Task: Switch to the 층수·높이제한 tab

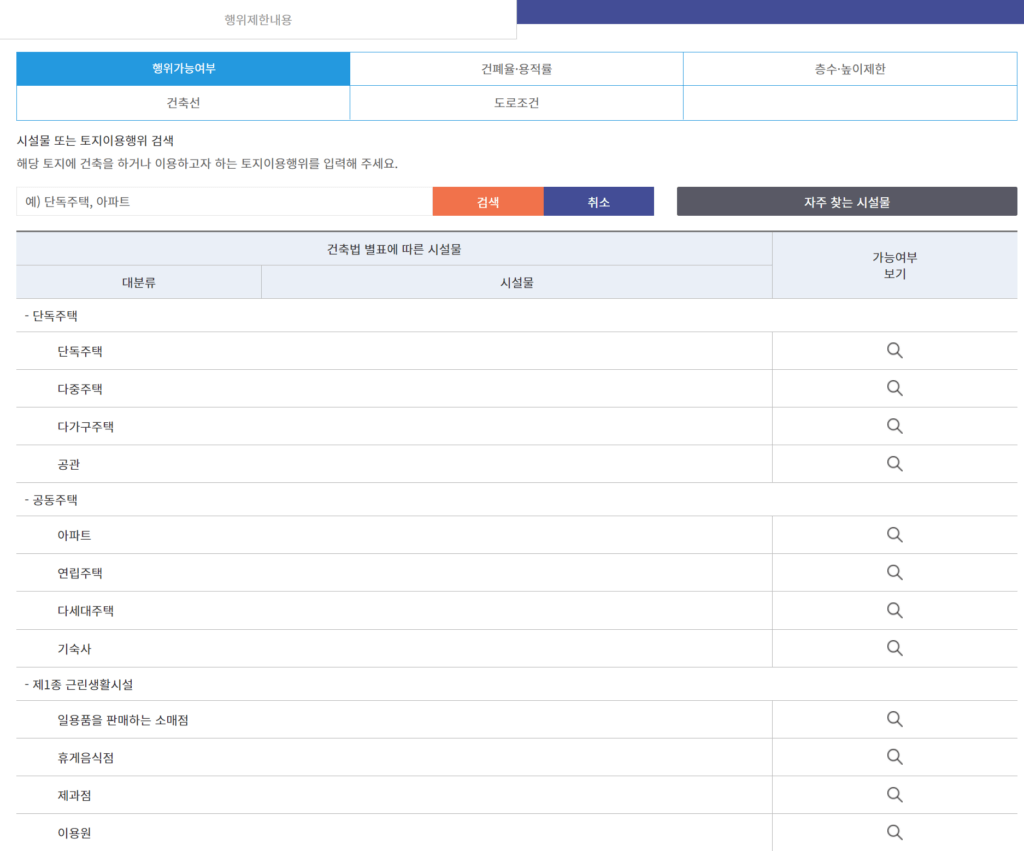Action: point(850,68)
